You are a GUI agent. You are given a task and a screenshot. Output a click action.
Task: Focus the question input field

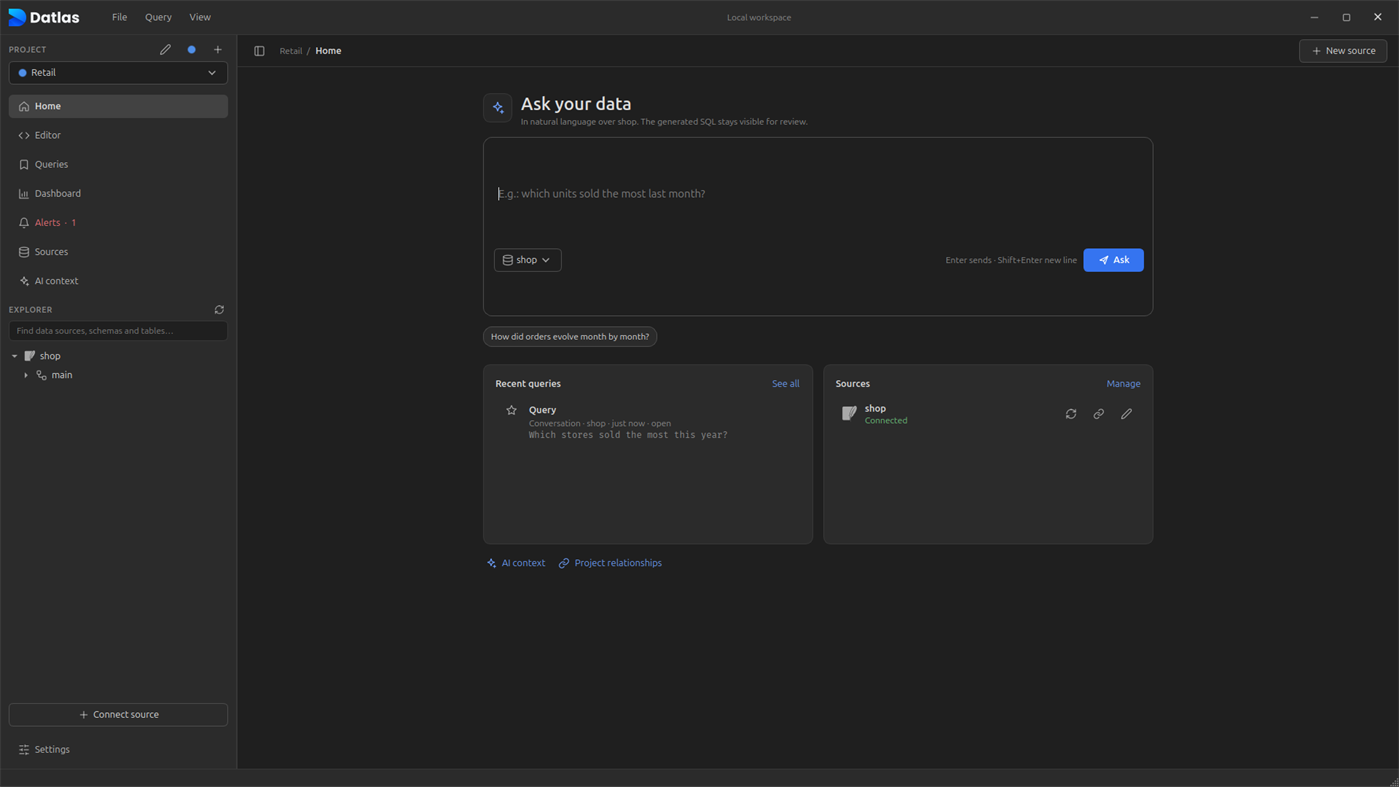[818, 194]
